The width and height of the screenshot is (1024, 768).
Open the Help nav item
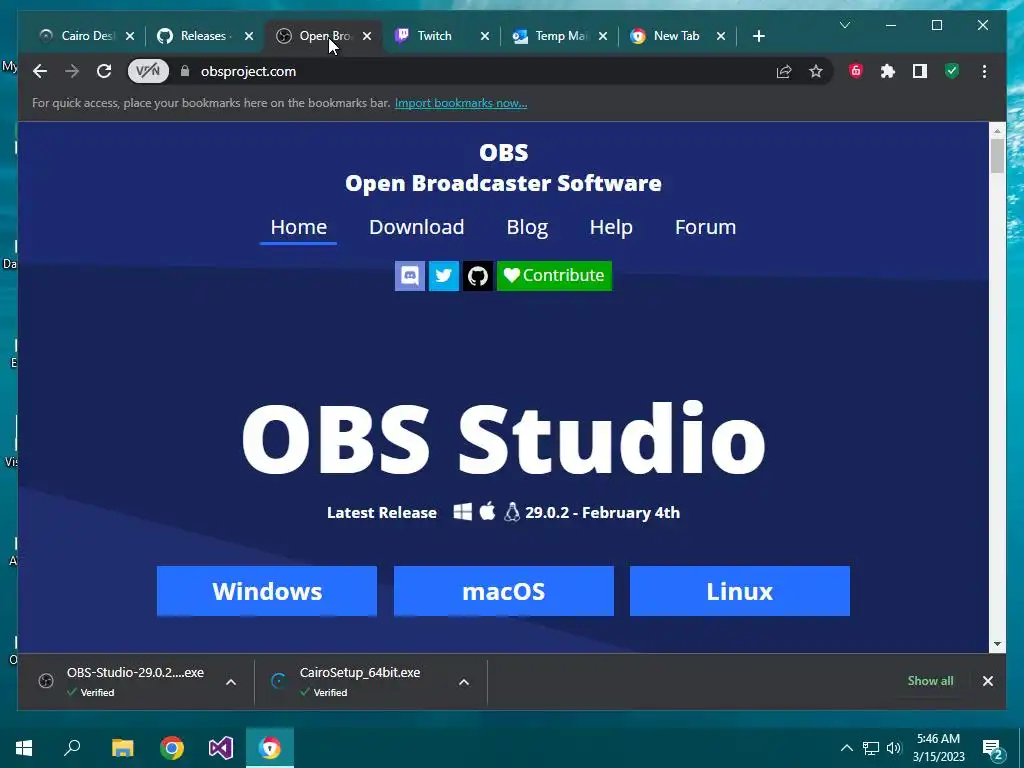611,227
